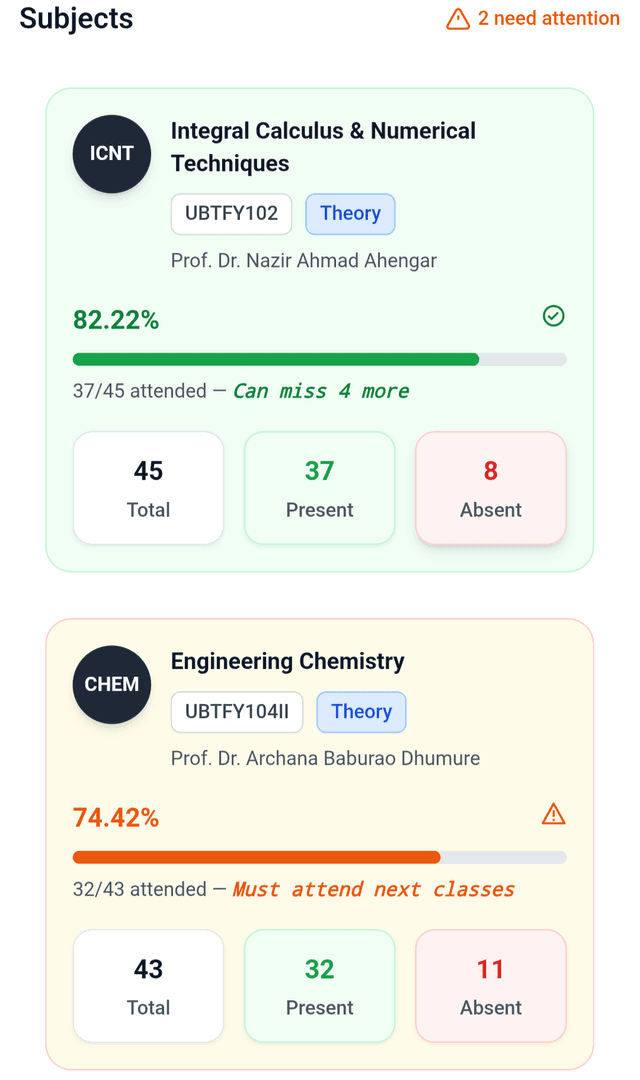640x1080 pixels.
Task: Expand the Integral Calculus subject card
Action: (x=319, y=330)
